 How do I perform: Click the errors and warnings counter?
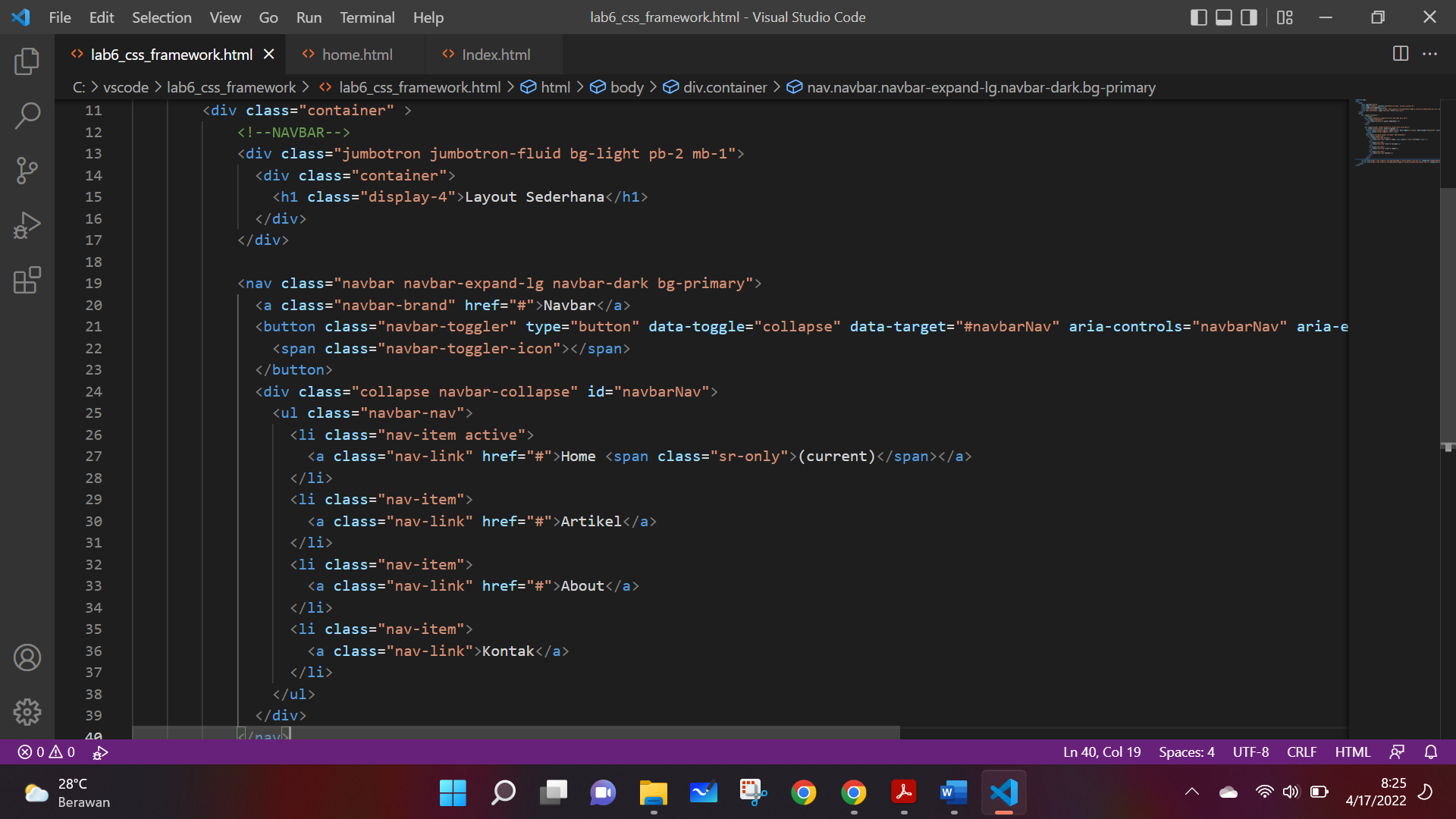pos(45,752)
